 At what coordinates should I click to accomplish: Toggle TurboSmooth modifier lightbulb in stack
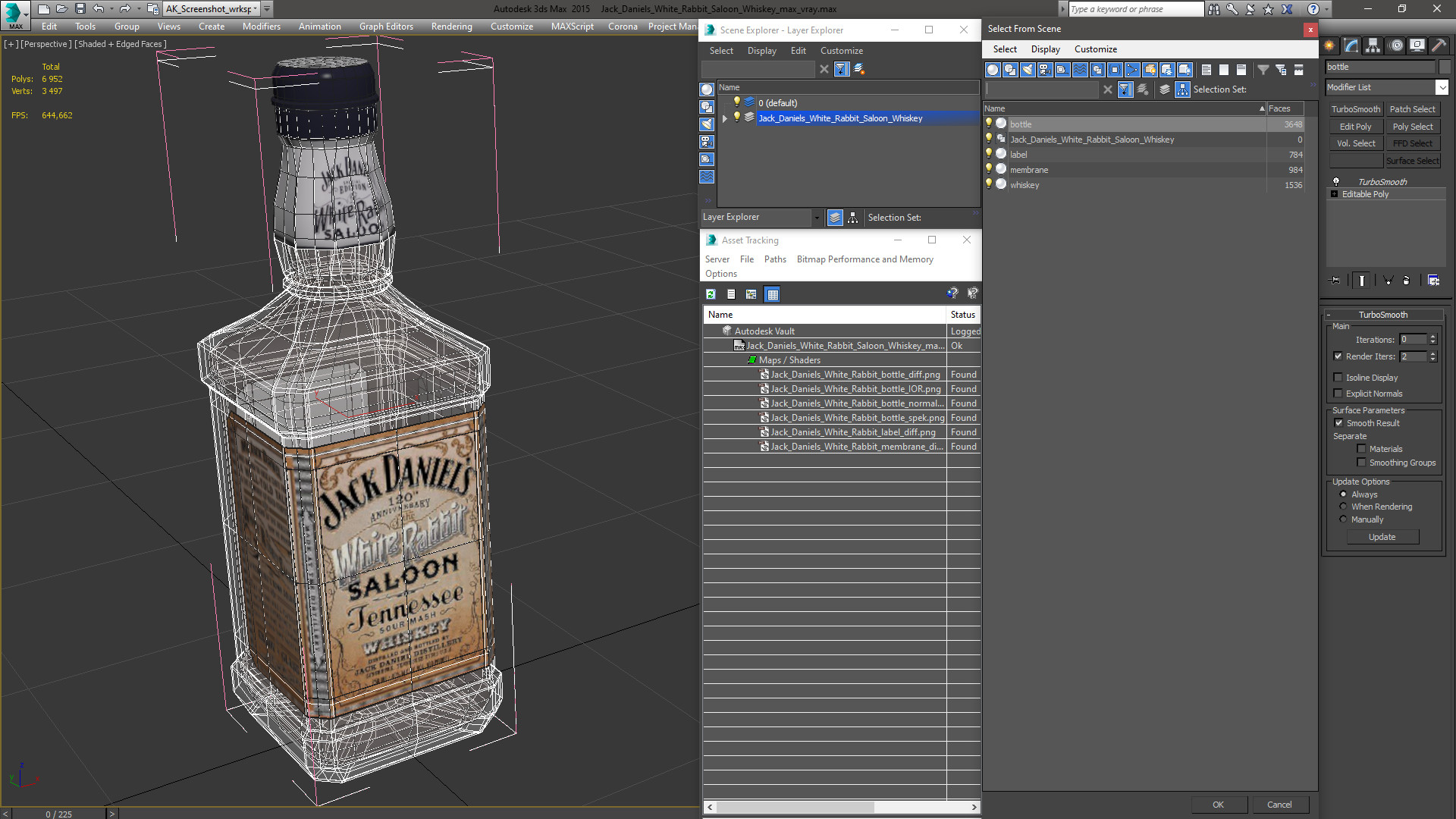pyautogui.click(x=1336, y=182)
